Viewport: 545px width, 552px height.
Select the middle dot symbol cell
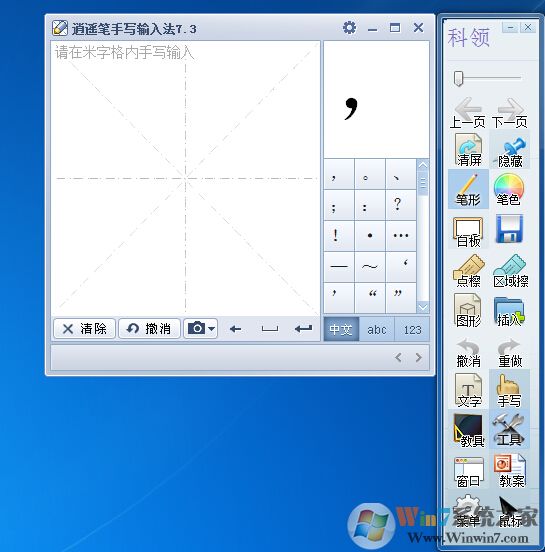[x=370, y=236]
